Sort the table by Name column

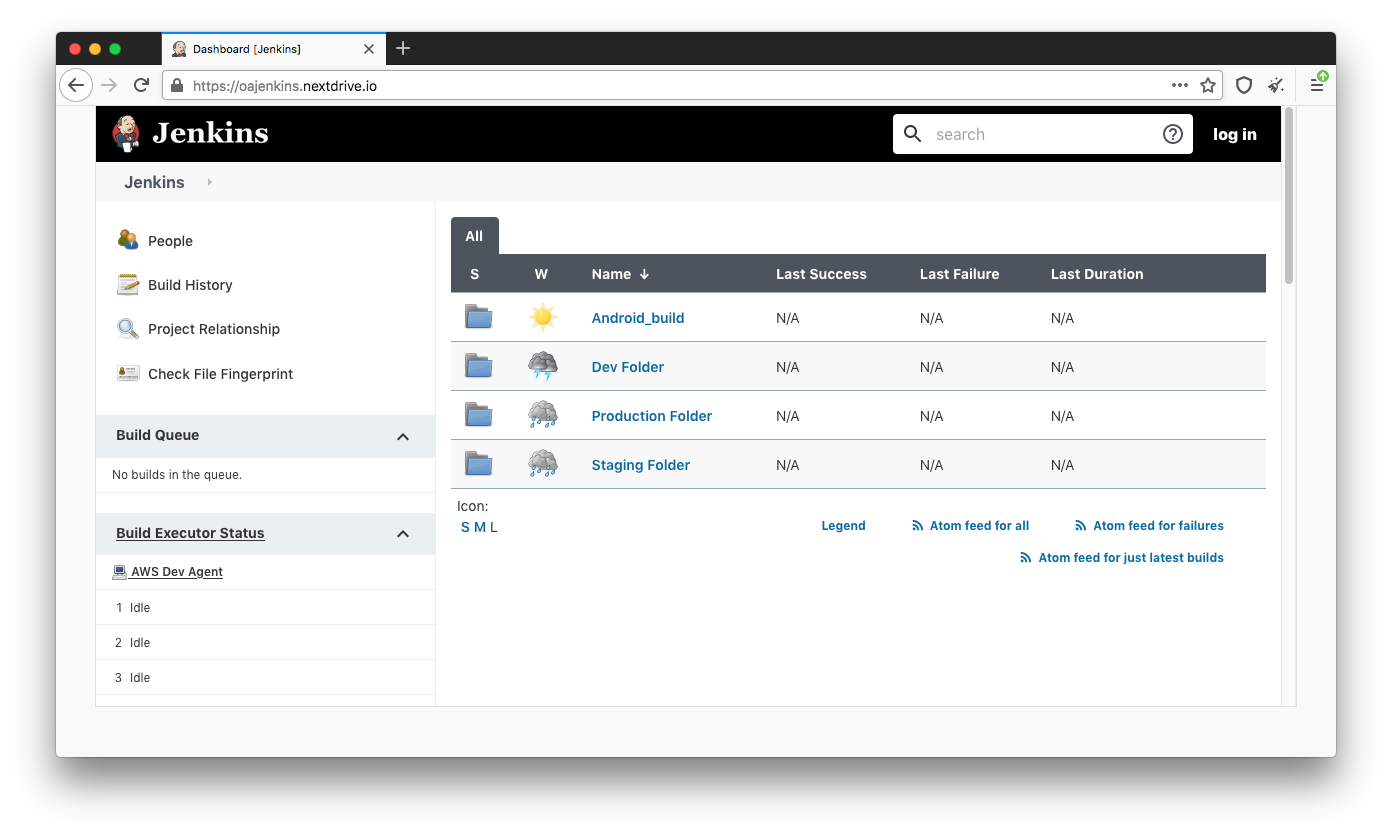[x=620, y=274]
